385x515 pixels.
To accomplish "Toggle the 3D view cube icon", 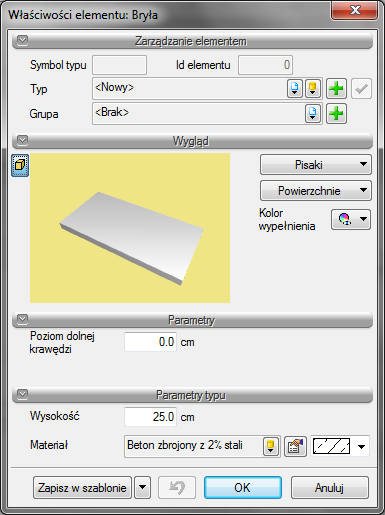I will point(20,165).
